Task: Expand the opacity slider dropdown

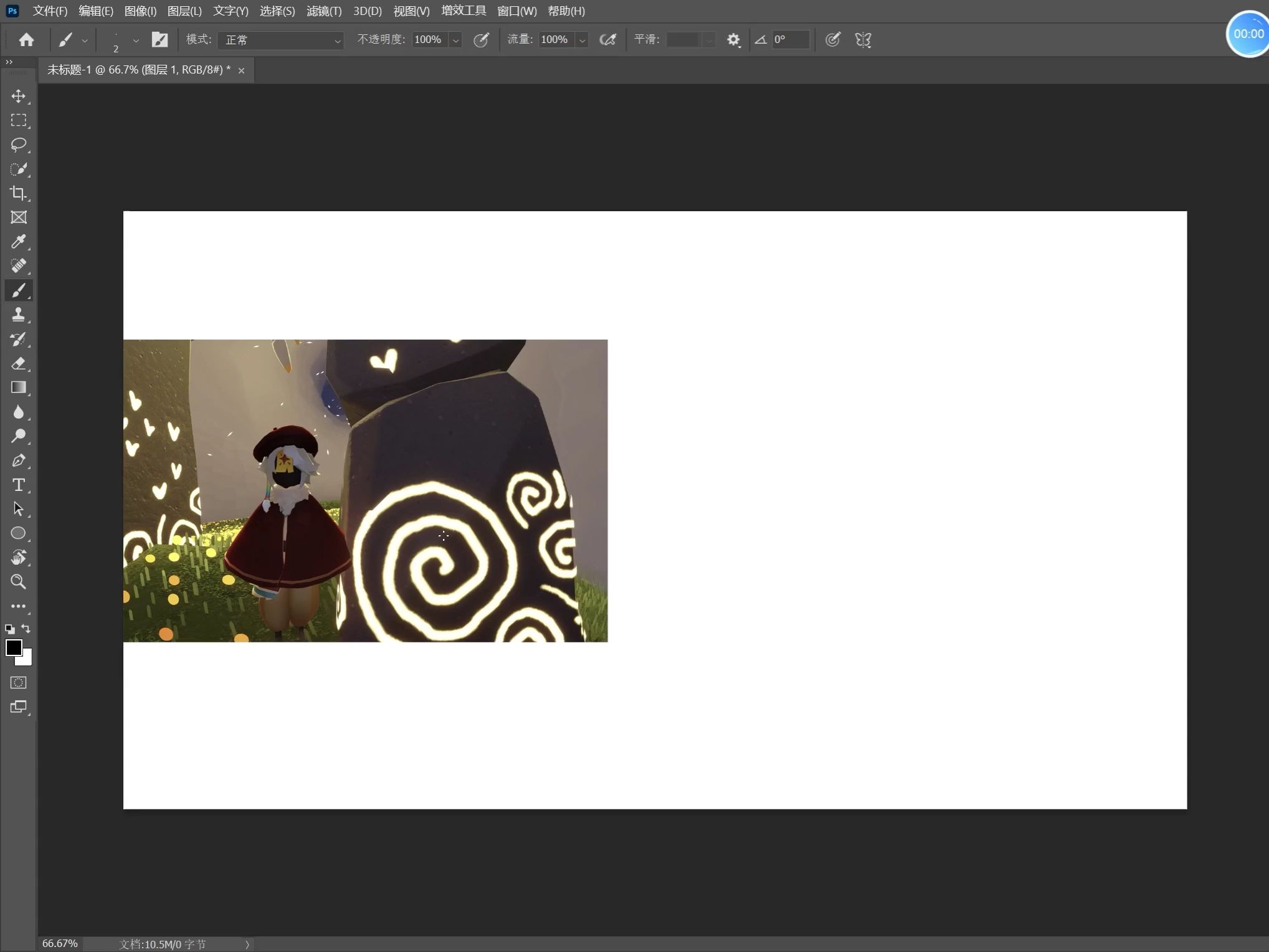Action: click(456, 40)
